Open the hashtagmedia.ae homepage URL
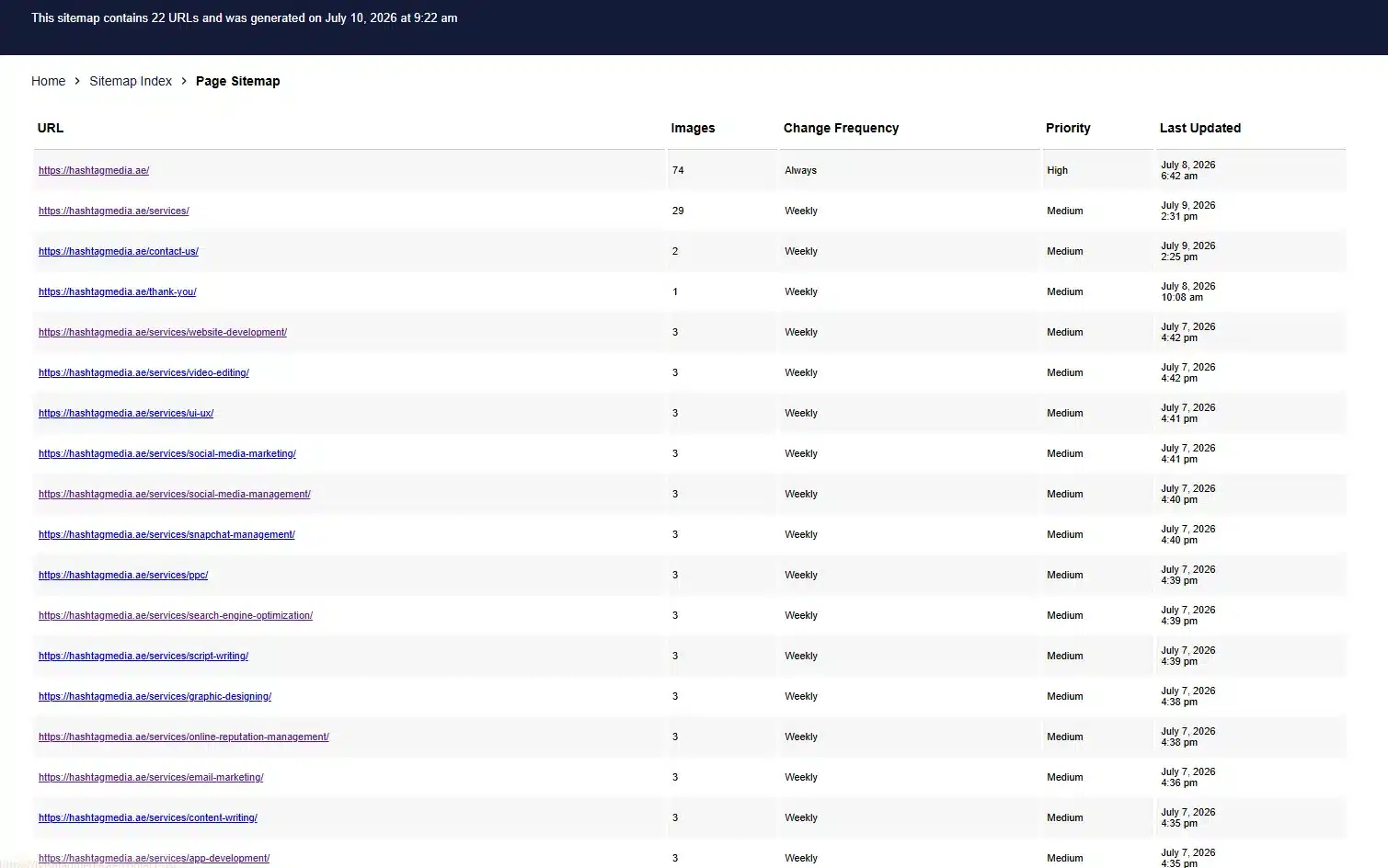Viewport: 1388px width, 868px height. (x=94, y=170)
